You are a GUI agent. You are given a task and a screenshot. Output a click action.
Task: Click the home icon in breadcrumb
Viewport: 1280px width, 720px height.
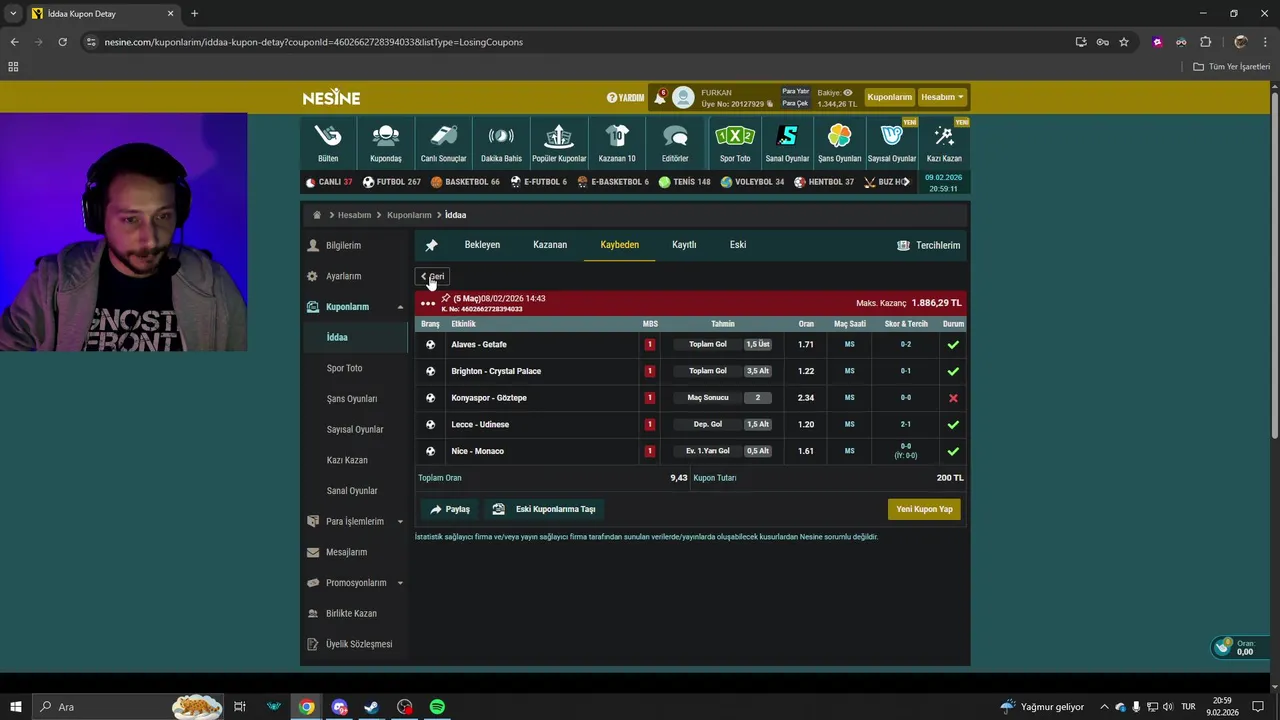317,215
